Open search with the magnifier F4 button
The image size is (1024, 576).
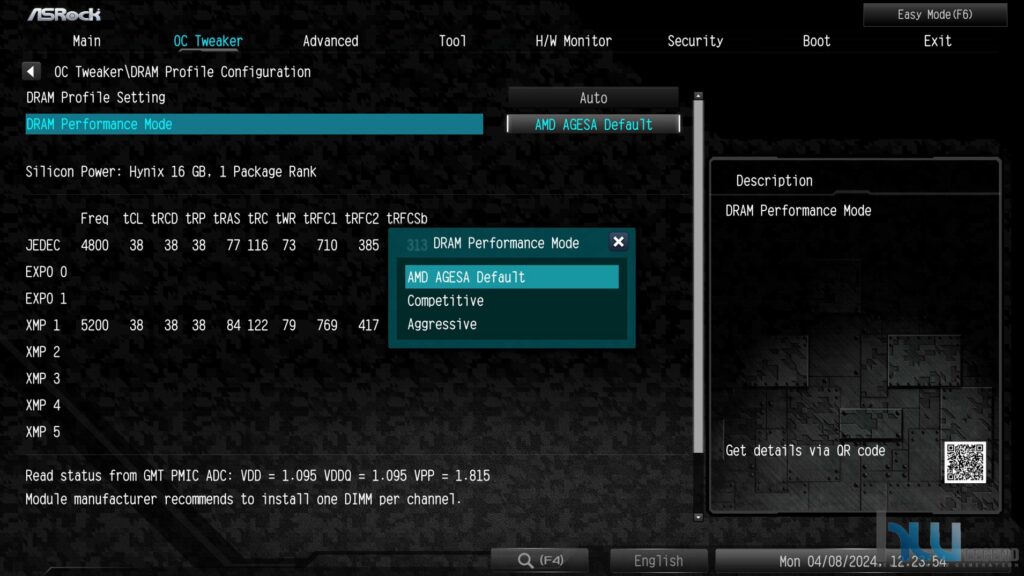(540, 560)
